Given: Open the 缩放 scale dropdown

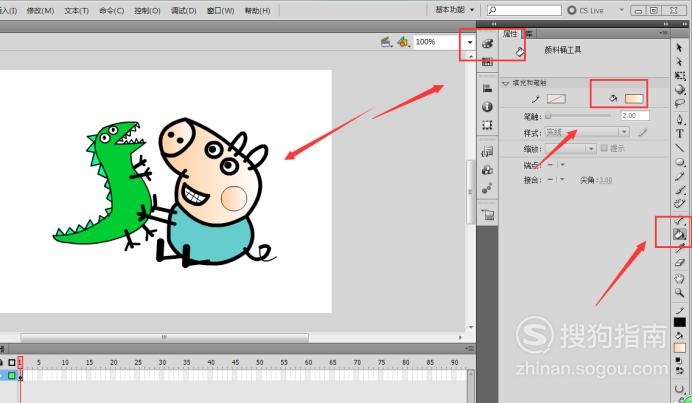Looking at the screenshot, I should click(571, 149).
